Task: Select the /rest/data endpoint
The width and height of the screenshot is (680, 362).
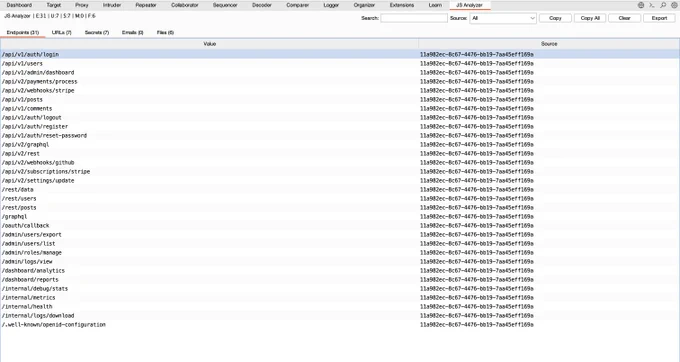Action: coord(340,189)
